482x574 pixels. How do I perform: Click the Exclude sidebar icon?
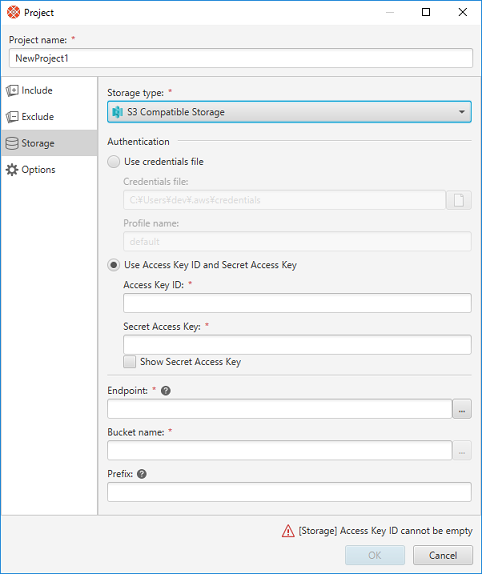click(12, 117)
